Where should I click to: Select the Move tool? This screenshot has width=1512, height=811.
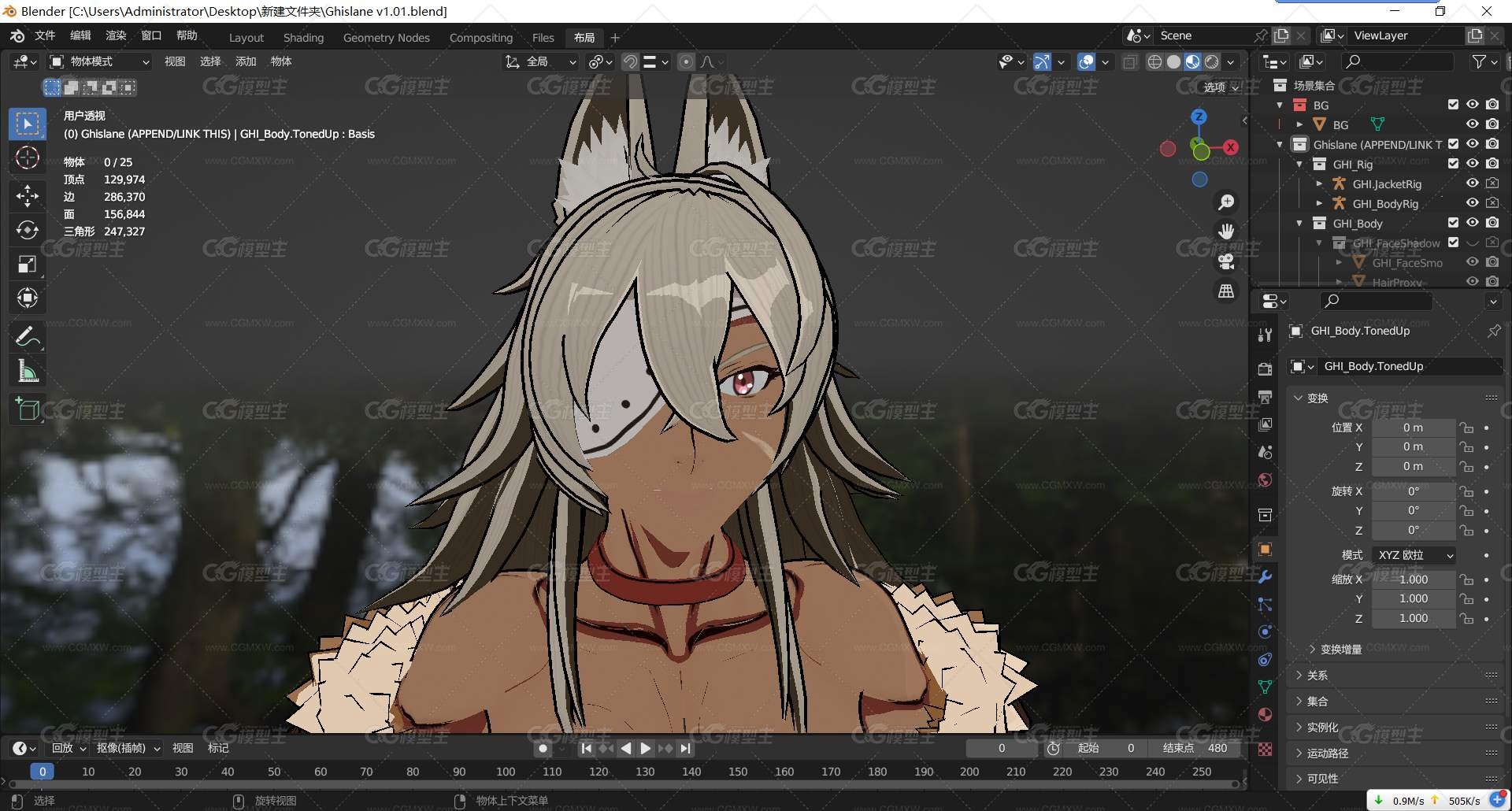pyautogui.click(x=28, y=195)
